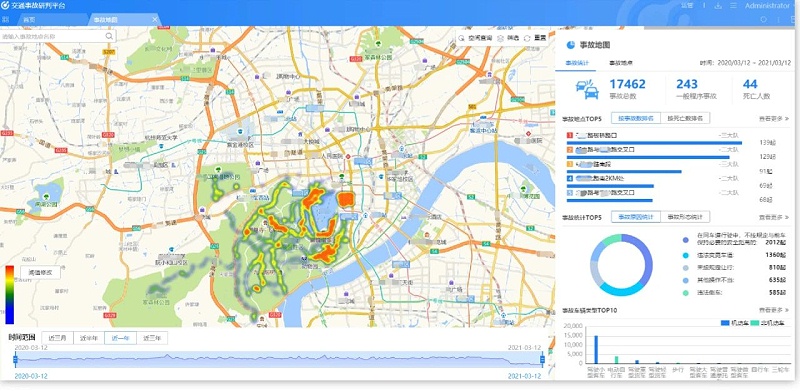Click the platform logo at top left
The image size is (800, 391).
(x=5, y=6)
